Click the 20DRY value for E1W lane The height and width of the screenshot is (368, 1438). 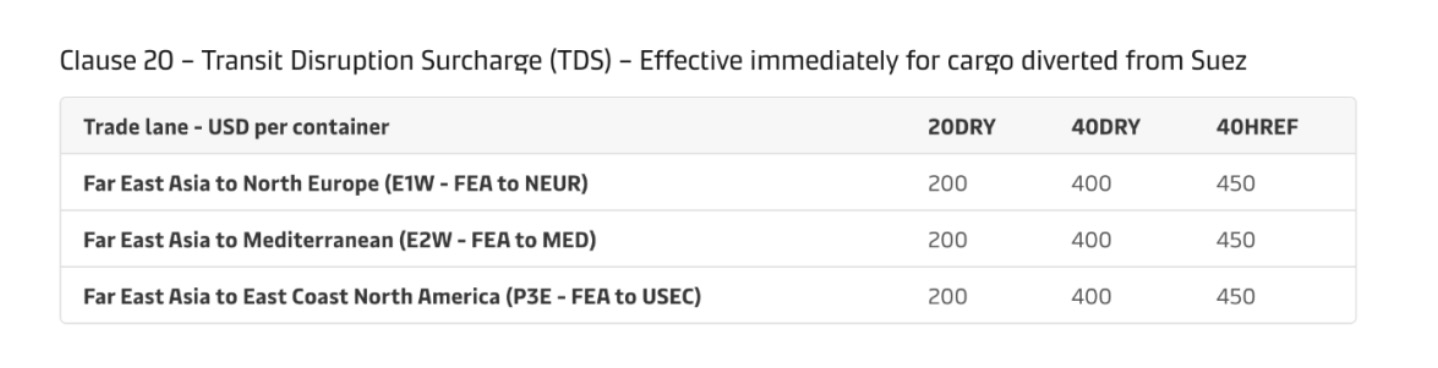tap(948, 184)
